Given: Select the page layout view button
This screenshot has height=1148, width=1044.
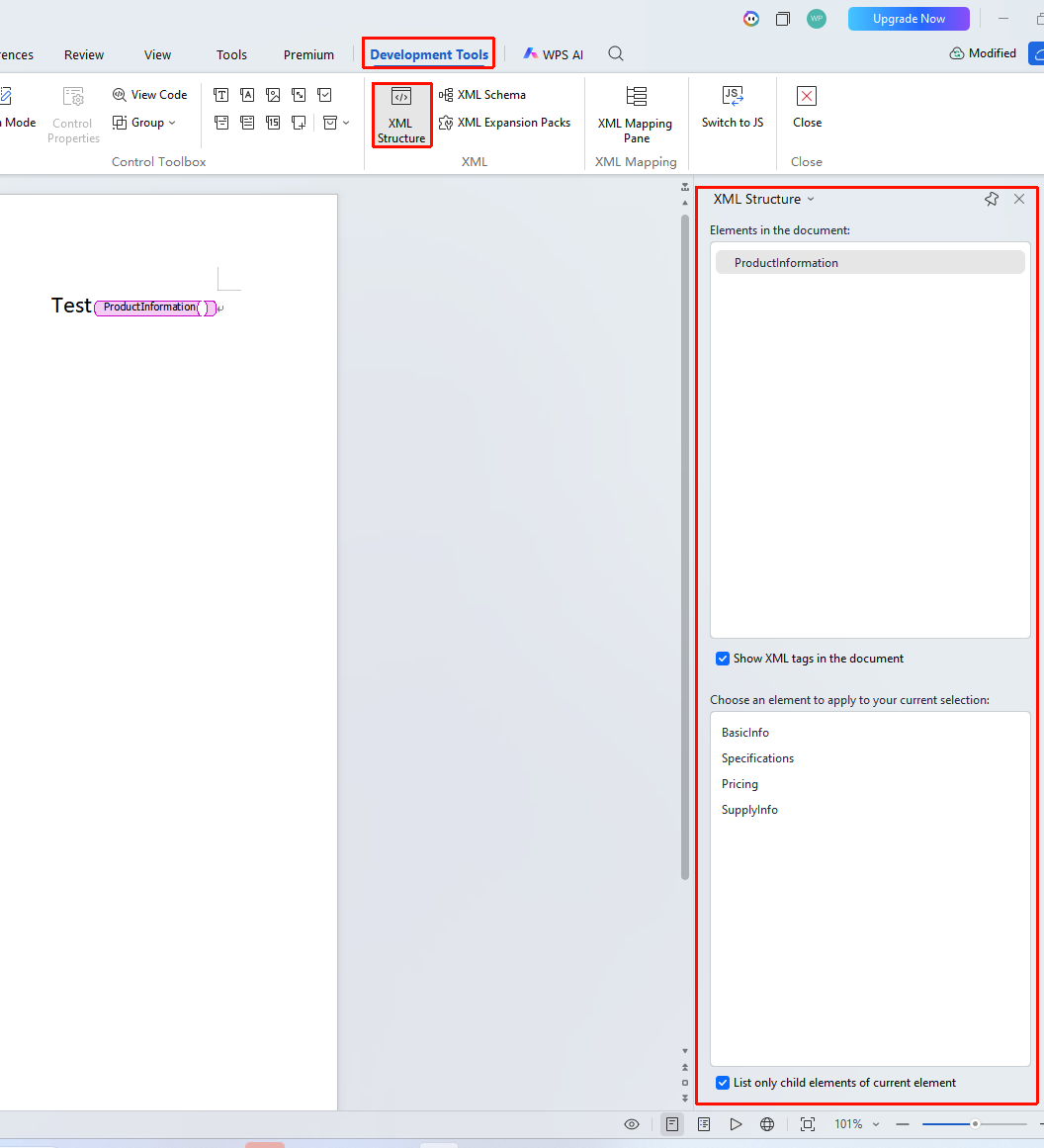Looking at the screenshot, I should click(672, 1124).
